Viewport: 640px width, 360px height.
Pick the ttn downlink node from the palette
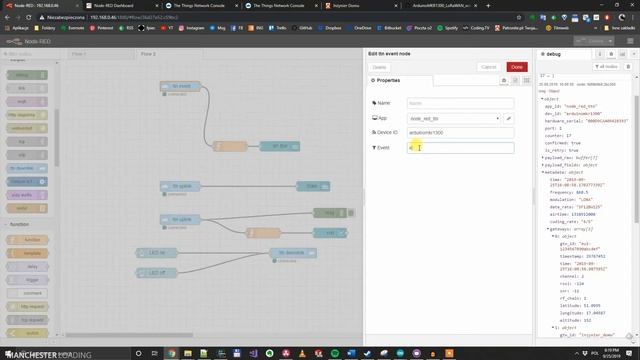pyautogui.click(x=27, y=168)
